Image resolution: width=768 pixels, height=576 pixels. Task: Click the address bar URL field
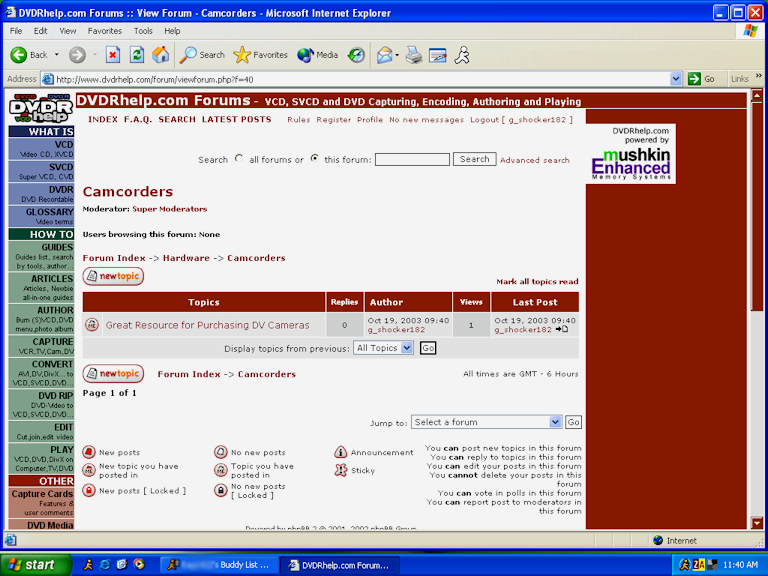click(x=361, y=79)
